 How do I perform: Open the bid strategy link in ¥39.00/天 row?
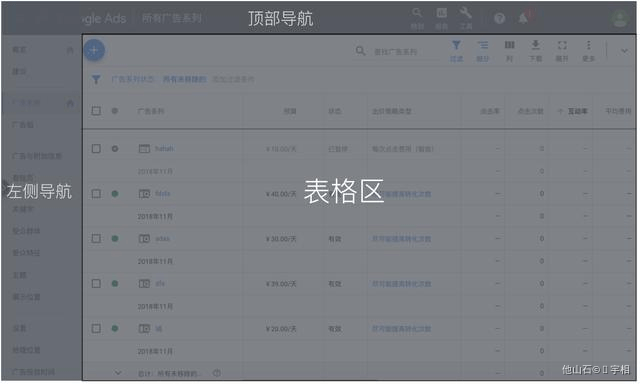click(x=401, y=284)
